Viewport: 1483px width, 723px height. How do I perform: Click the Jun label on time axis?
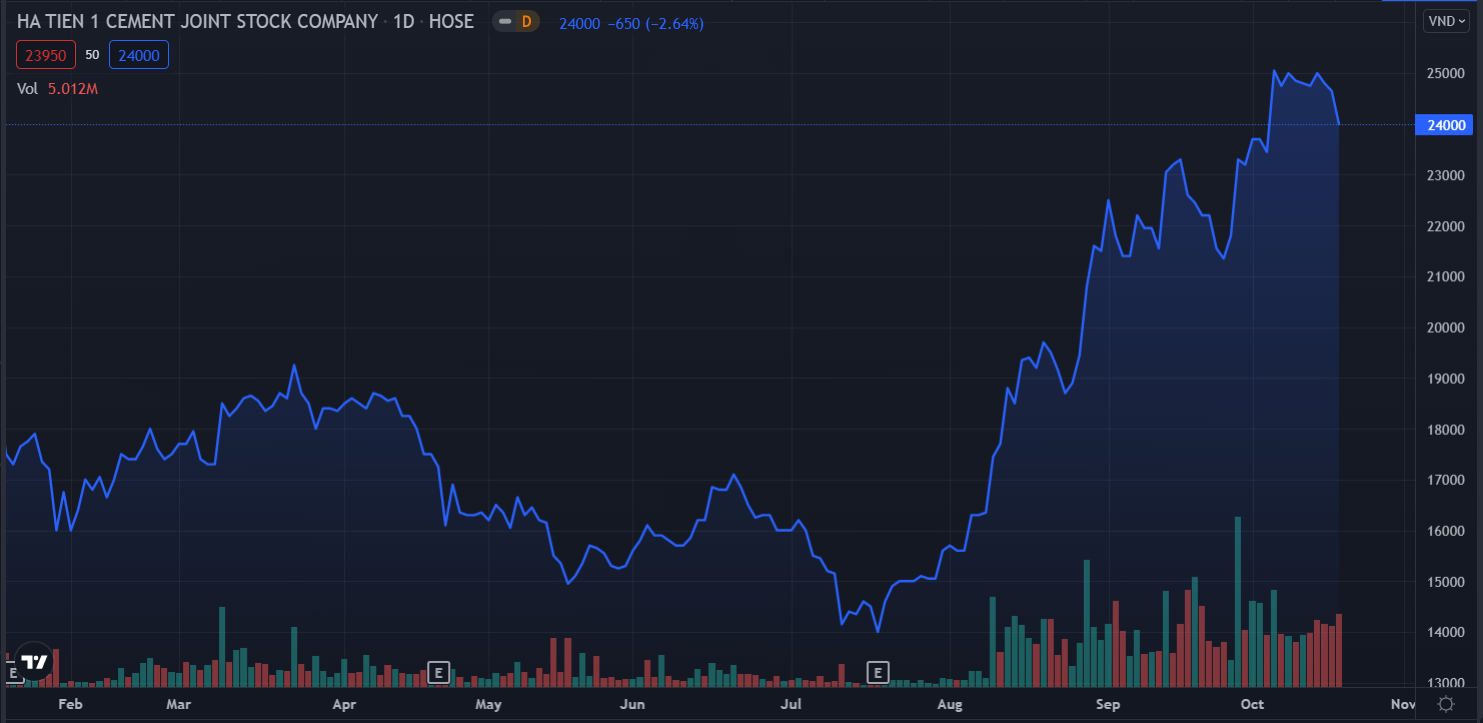coord(632,704)
